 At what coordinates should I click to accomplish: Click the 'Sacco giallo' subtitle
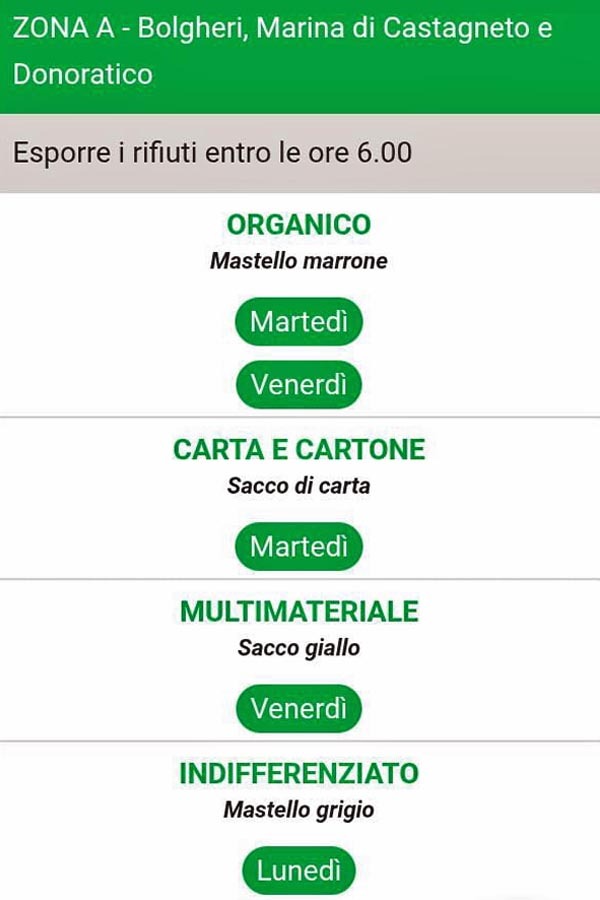[x=299, y=648]
